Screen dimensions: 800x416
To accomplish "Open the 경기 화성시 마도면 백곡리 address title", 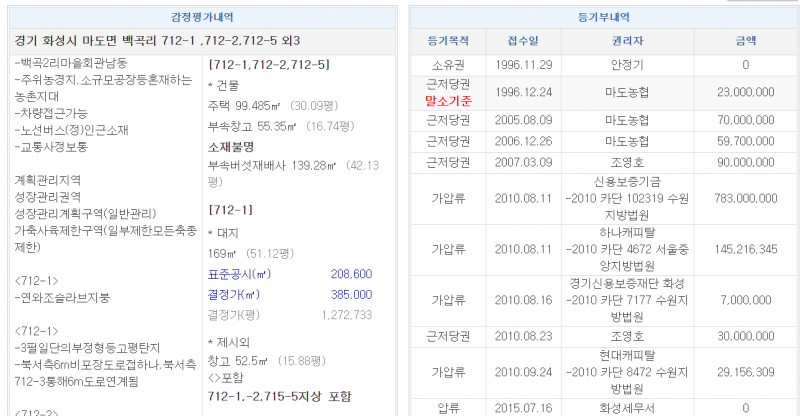I will point(158,41).
